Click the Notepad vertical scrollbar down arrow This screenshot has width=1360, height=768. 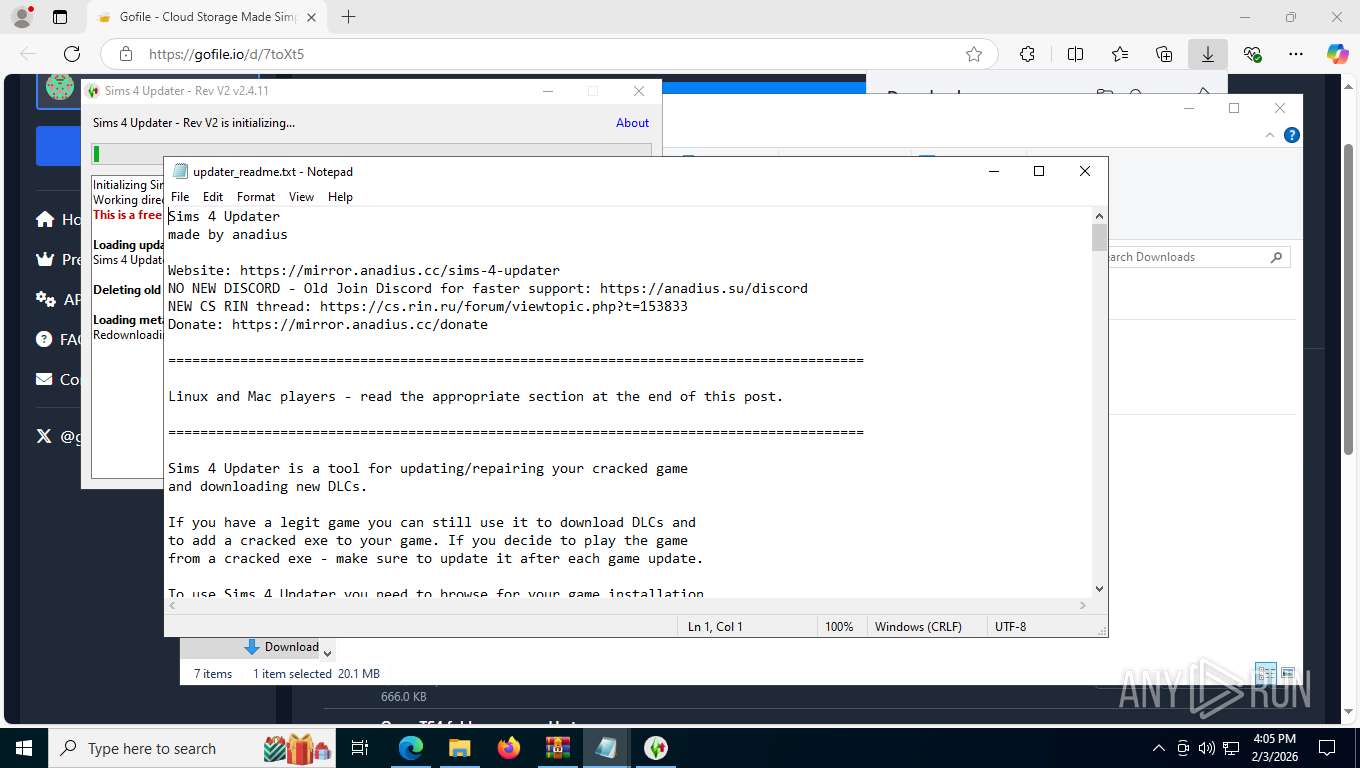click(1099, 589)
